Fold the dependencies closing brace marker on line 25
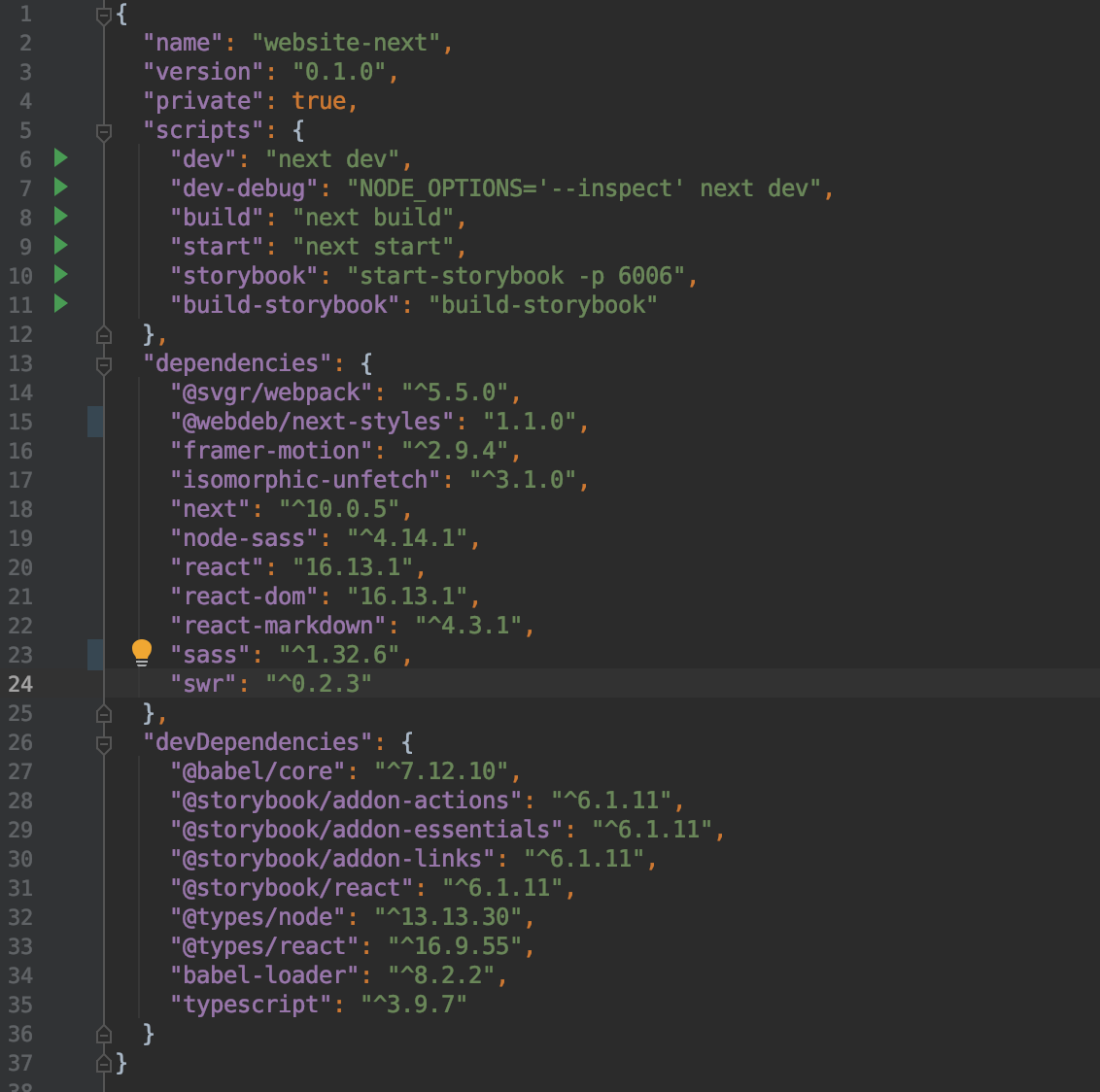 pyautogui.click(x=104, y=714)
